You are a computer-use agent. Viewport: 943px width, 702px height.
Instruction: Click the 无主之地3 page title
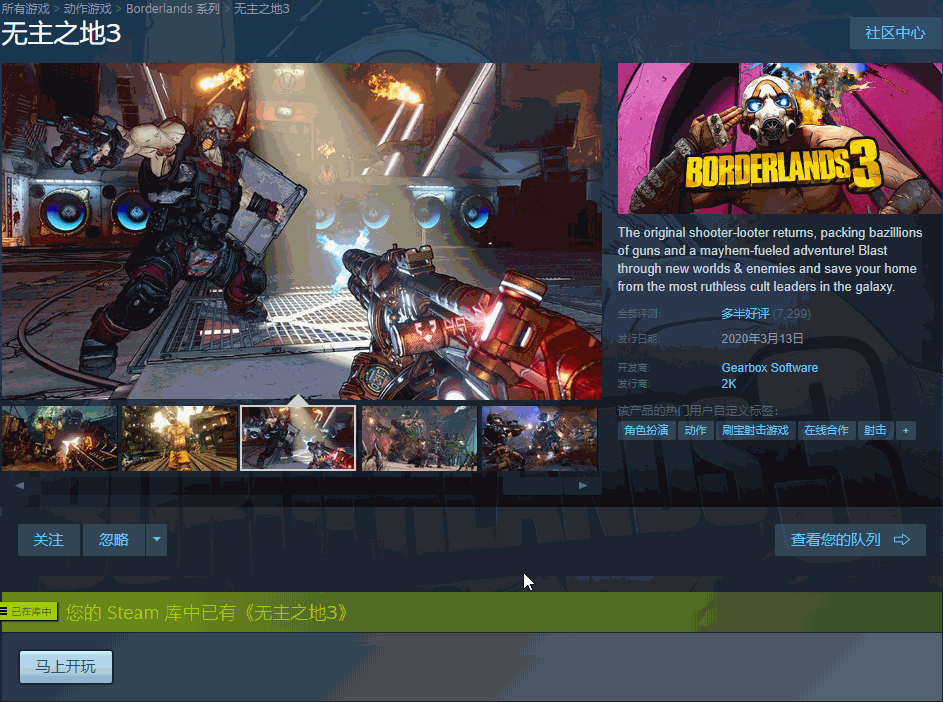pyautogui.click(x=61, y=34)
